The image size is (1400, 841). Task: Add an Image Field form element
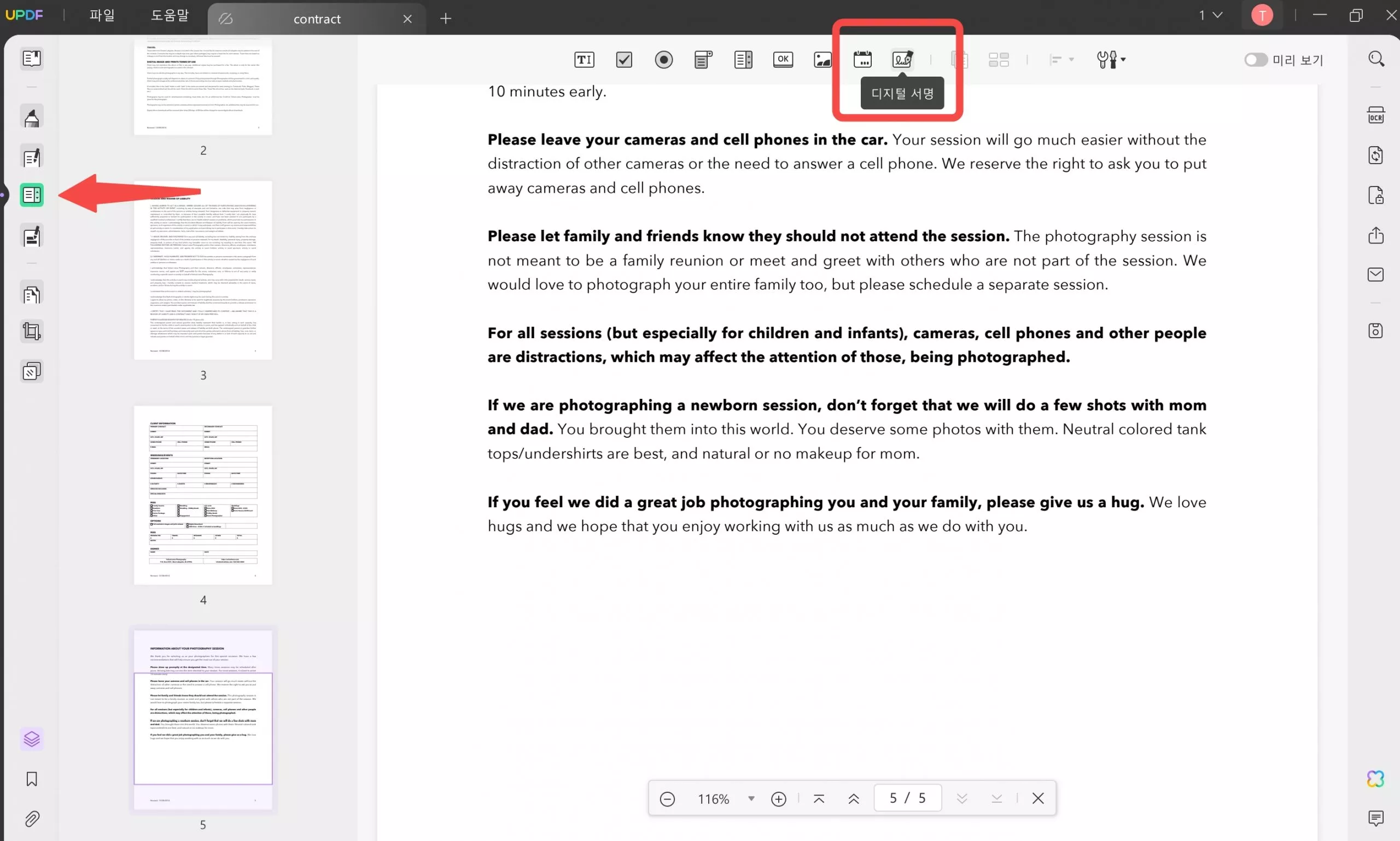coord(822,60)
